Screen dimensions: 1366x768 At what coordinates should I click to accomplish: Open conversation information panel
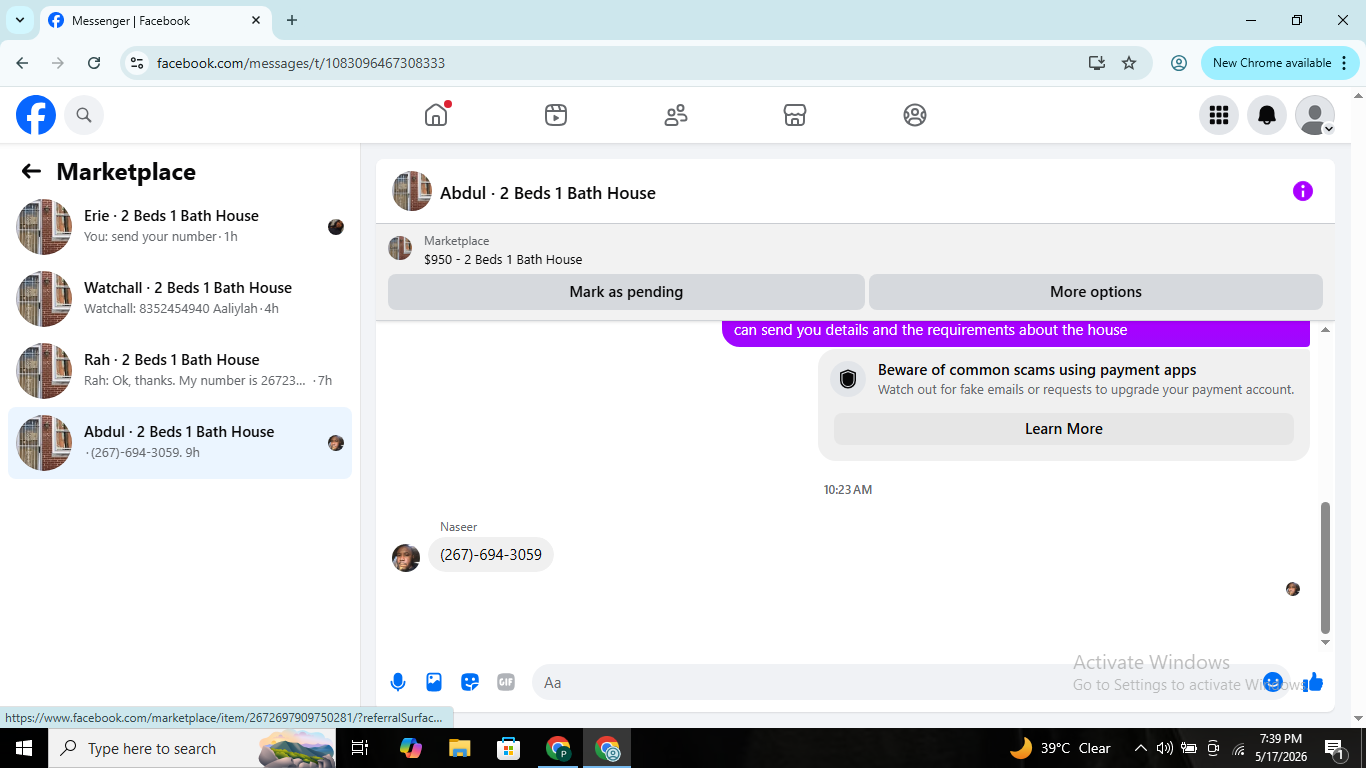coord(1302,191)
